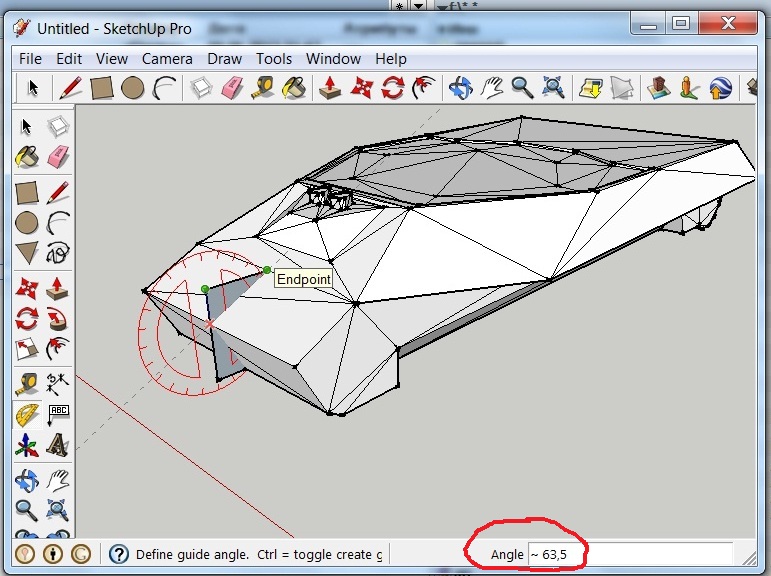Activate the 3D Text tool
Viewport: 771px width, 576px height.
[x=58, y=446]
